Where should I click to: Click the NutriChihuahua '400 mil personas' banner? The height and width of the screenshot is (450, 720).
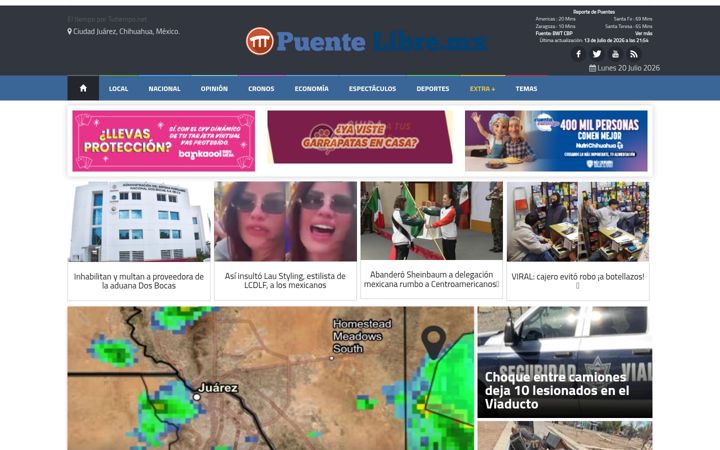(556, 141)
